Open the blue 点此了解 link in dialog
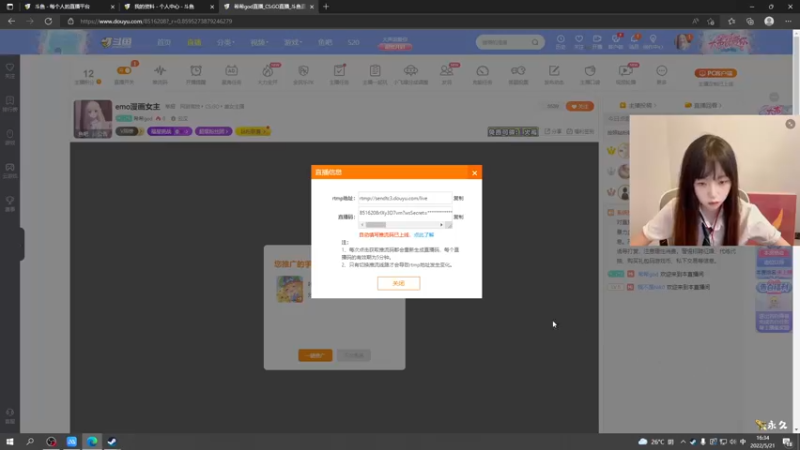The height and width of the screenshot is (450, 800). (423, 235)
